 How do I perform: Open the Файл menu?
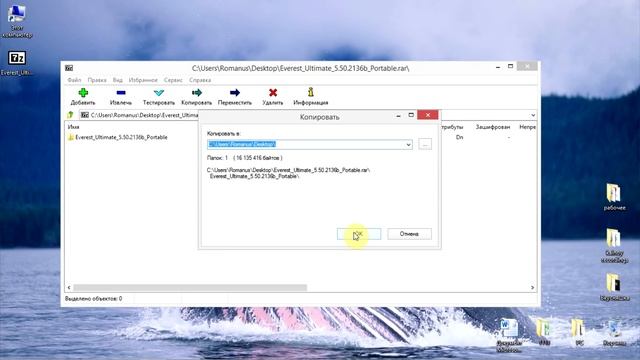click(x=74, y=80)
